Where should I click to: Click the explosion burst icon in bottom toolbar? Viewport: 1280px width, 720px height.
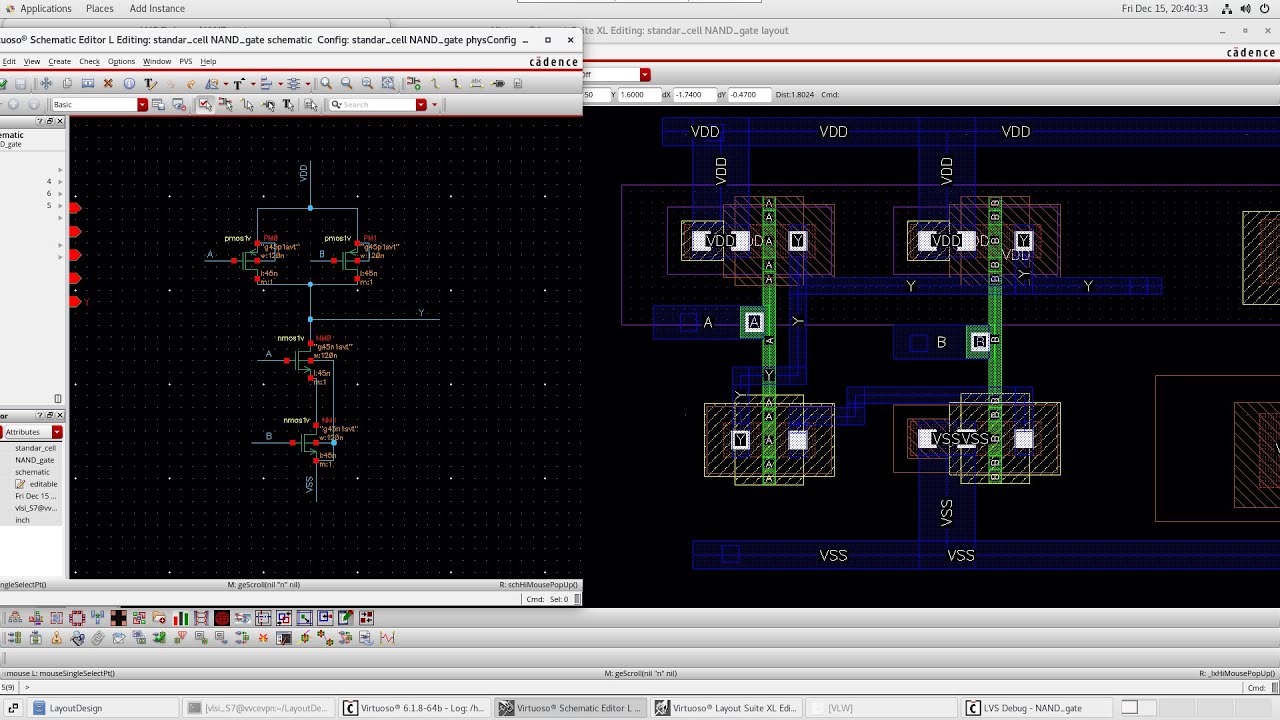pyautogui.click(x=263, y=637)
